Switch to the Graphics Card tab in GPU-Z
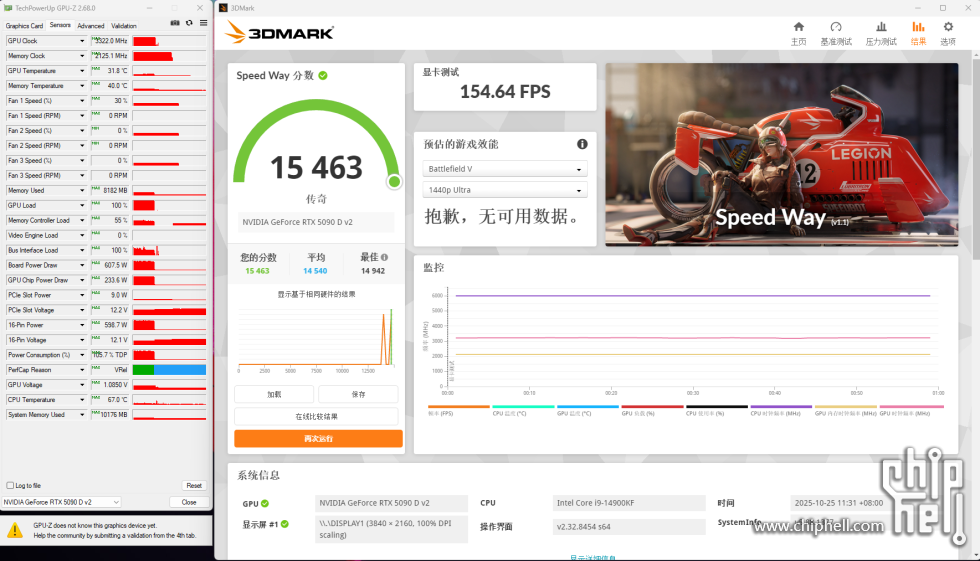980x561 pixels. tap(24, 26)
